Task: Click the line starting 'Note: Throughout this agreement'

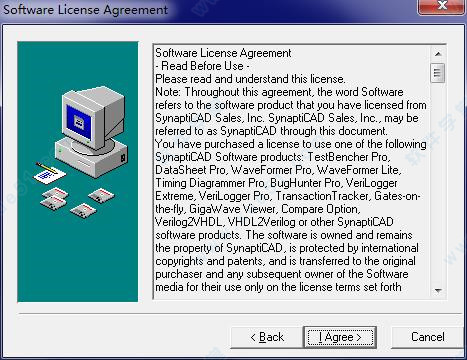Action: [279, 92]
